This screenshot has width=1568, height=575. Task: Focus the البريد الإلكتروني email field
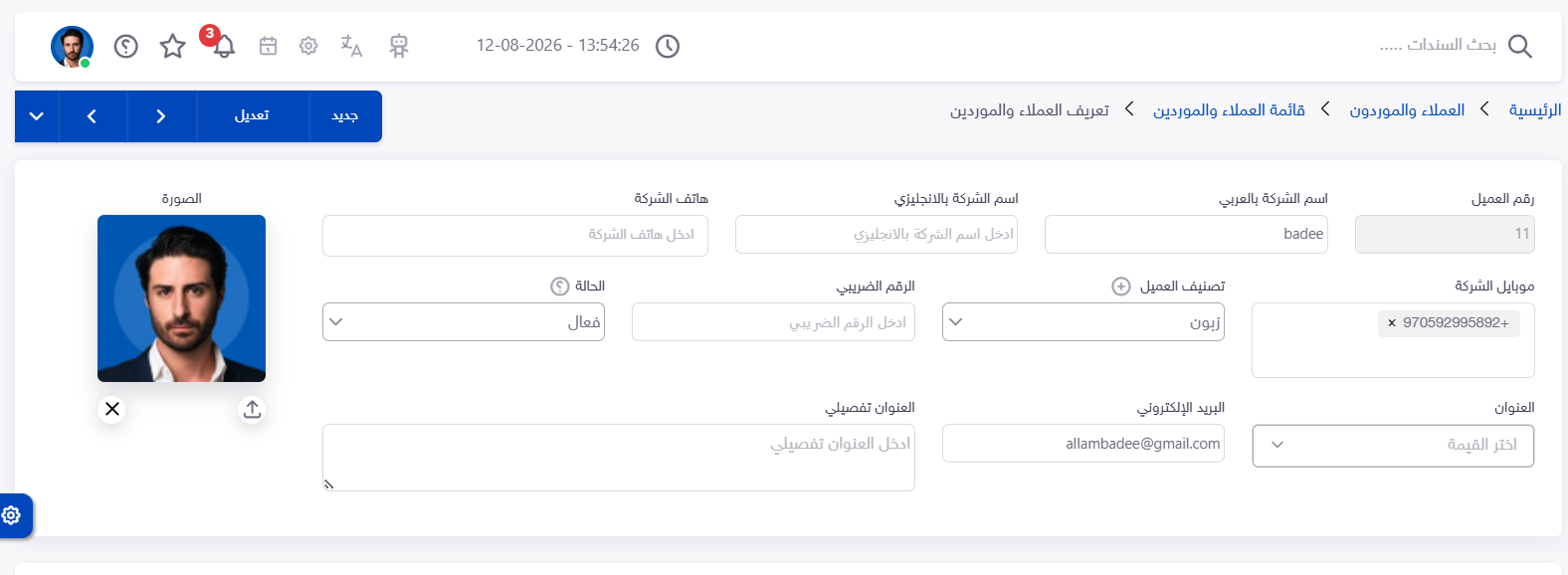coord(1082,444)
